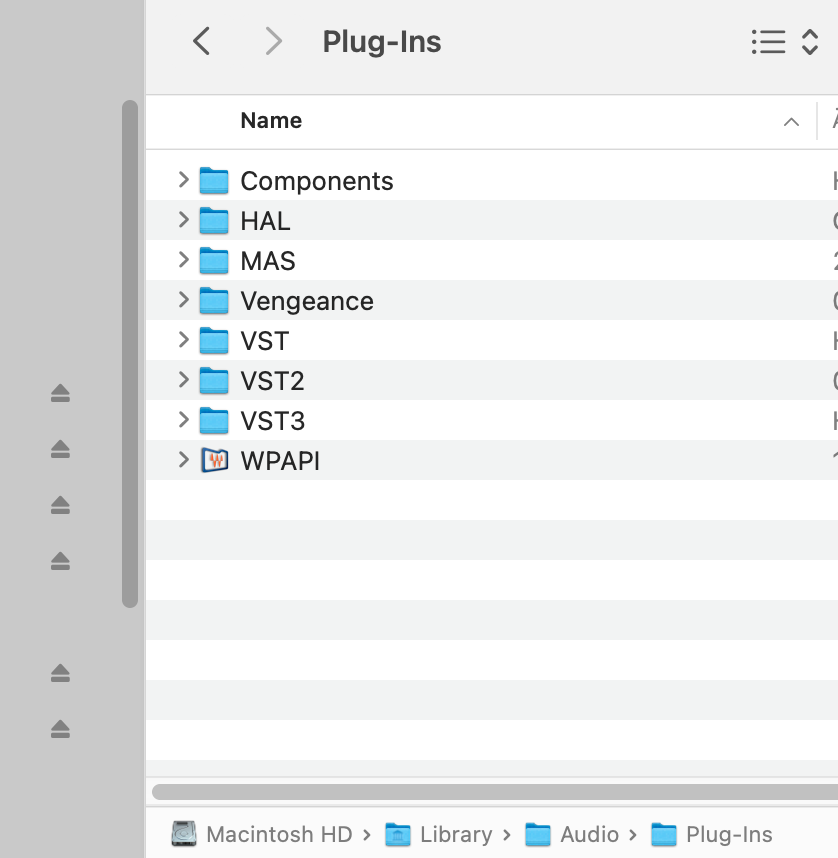Expand the VST2 folder
The image size is (838, 858).
pos(183,380)
